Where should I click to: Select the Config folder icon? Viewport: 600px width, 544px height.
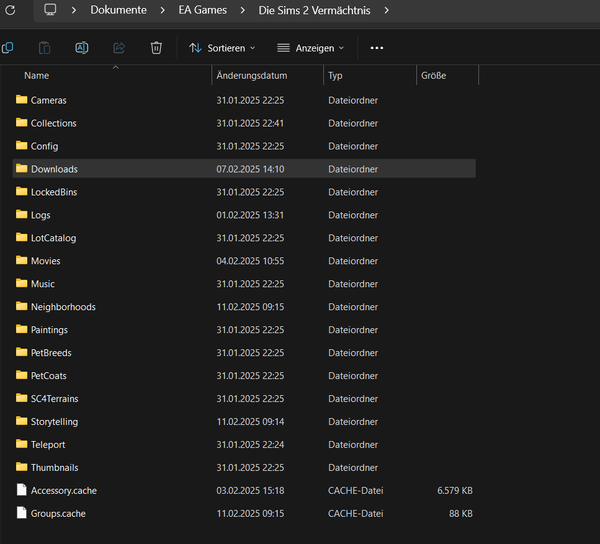point(21,146)
